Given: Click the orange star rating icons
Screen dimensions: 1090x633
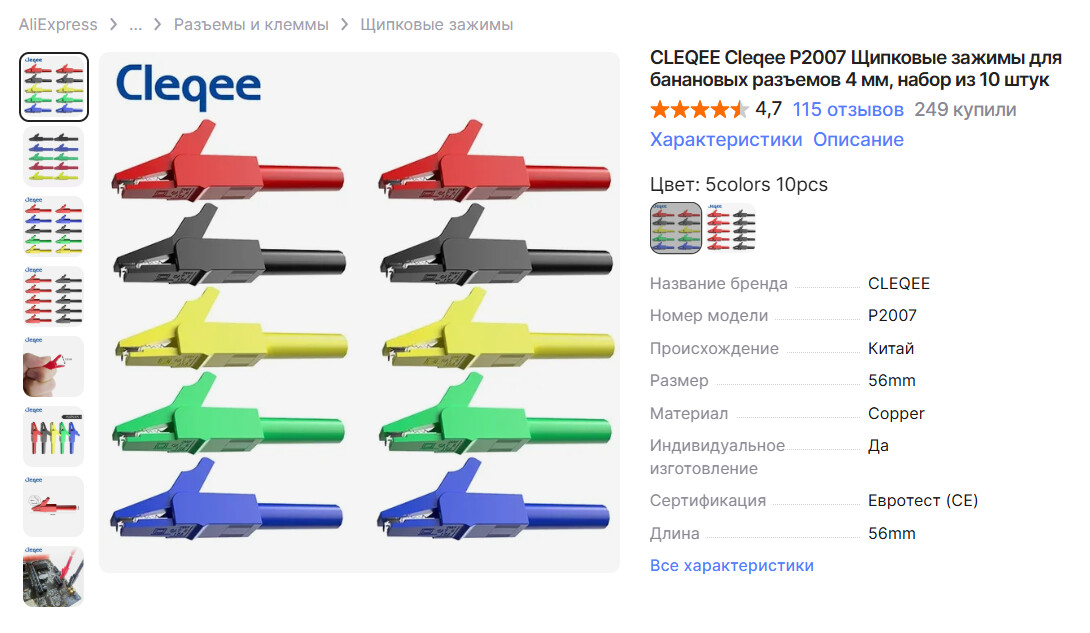Looking at the screenshot, I should click(x=699, y=110).
